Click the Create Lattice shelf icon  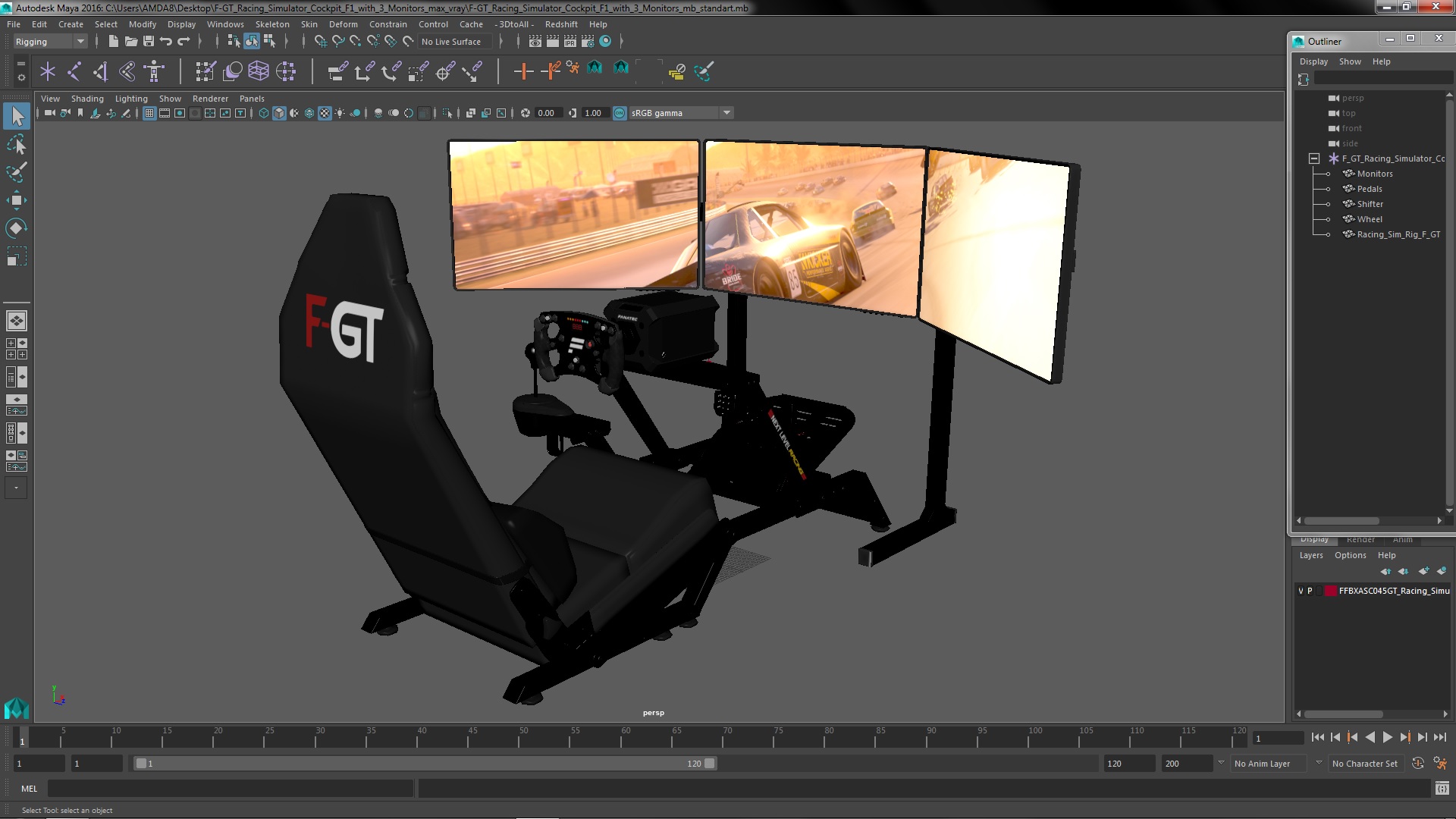point(259,71)
